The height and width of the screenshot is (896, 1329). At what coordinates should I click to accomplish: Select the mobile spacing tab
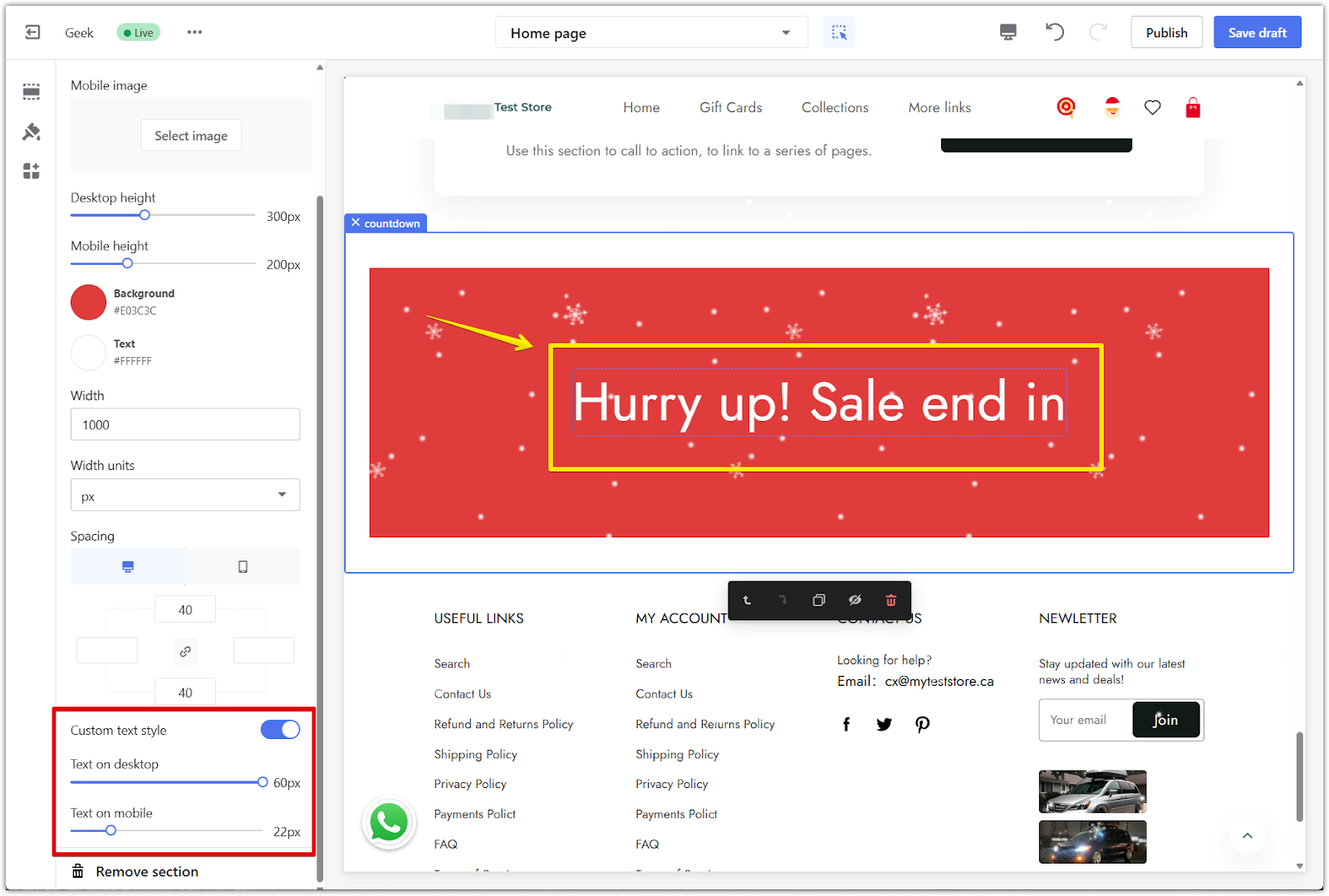[243, 567]
